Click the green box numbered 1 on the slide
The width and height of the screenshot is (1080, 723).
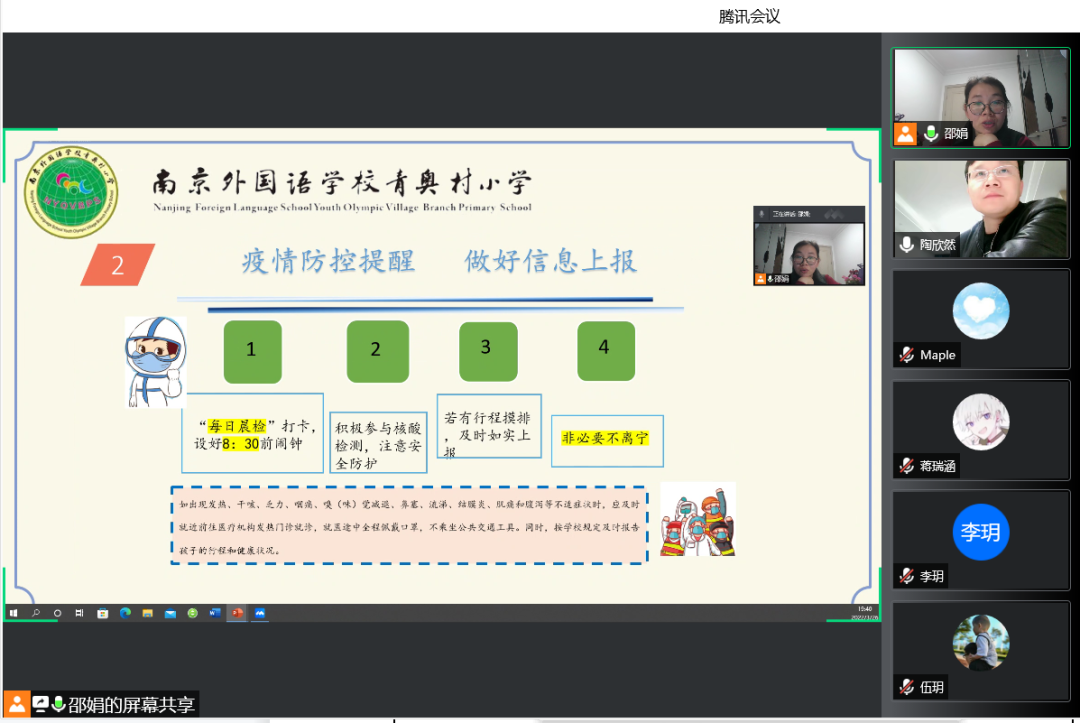coord(251,351)
